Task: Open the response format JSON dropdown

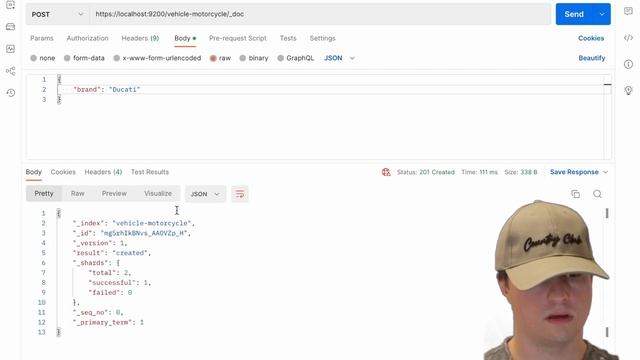Action: [205, 194]
